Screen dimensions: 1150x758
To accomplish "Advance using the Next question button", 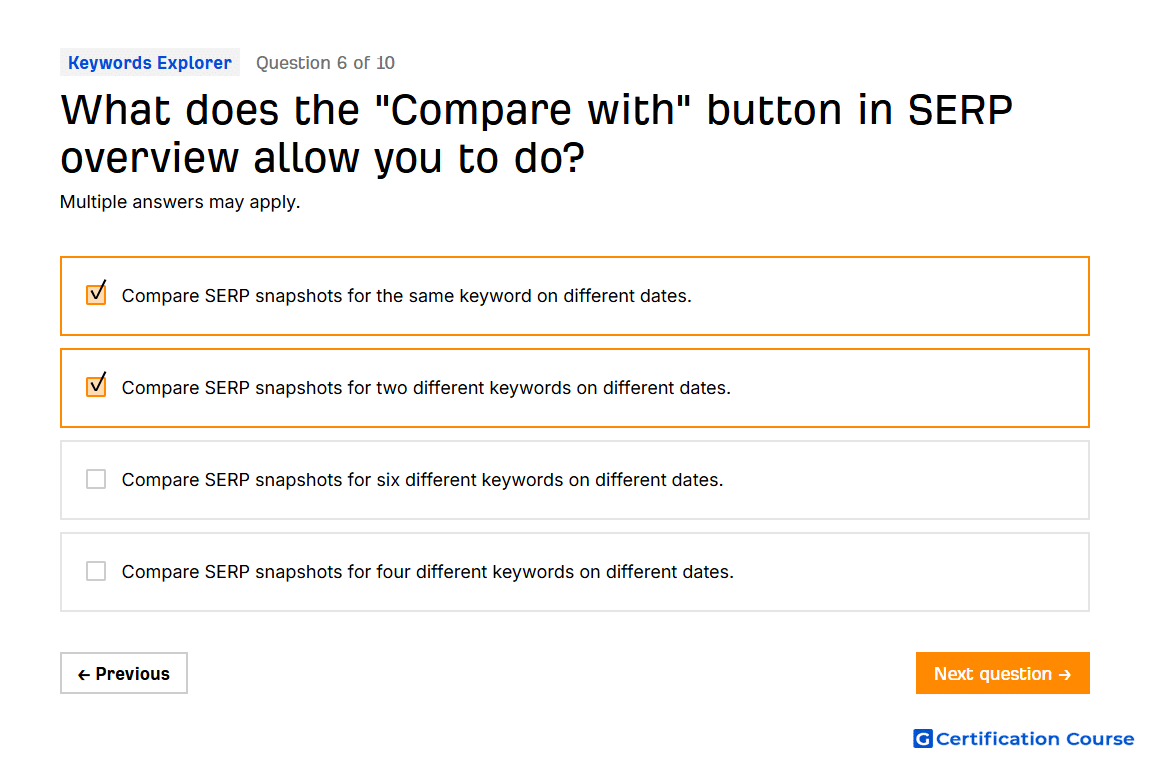I will 1003,673.
